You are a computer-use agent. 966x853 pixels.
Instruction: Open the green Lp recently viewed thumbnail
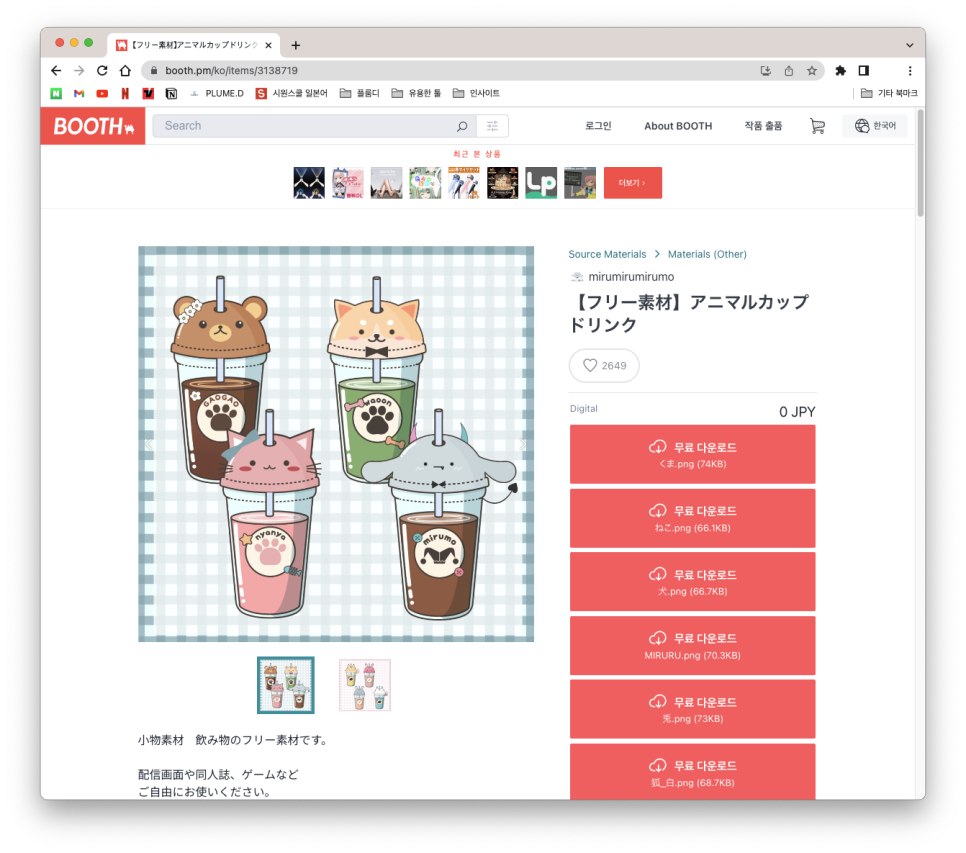pyautogui.click(x=541, y=183)
